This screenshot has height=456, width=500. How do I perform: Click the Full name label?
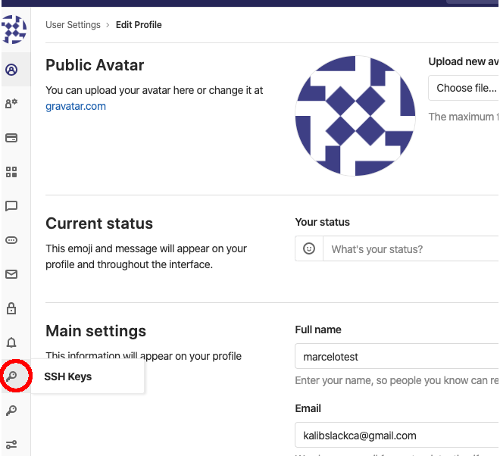318,330
